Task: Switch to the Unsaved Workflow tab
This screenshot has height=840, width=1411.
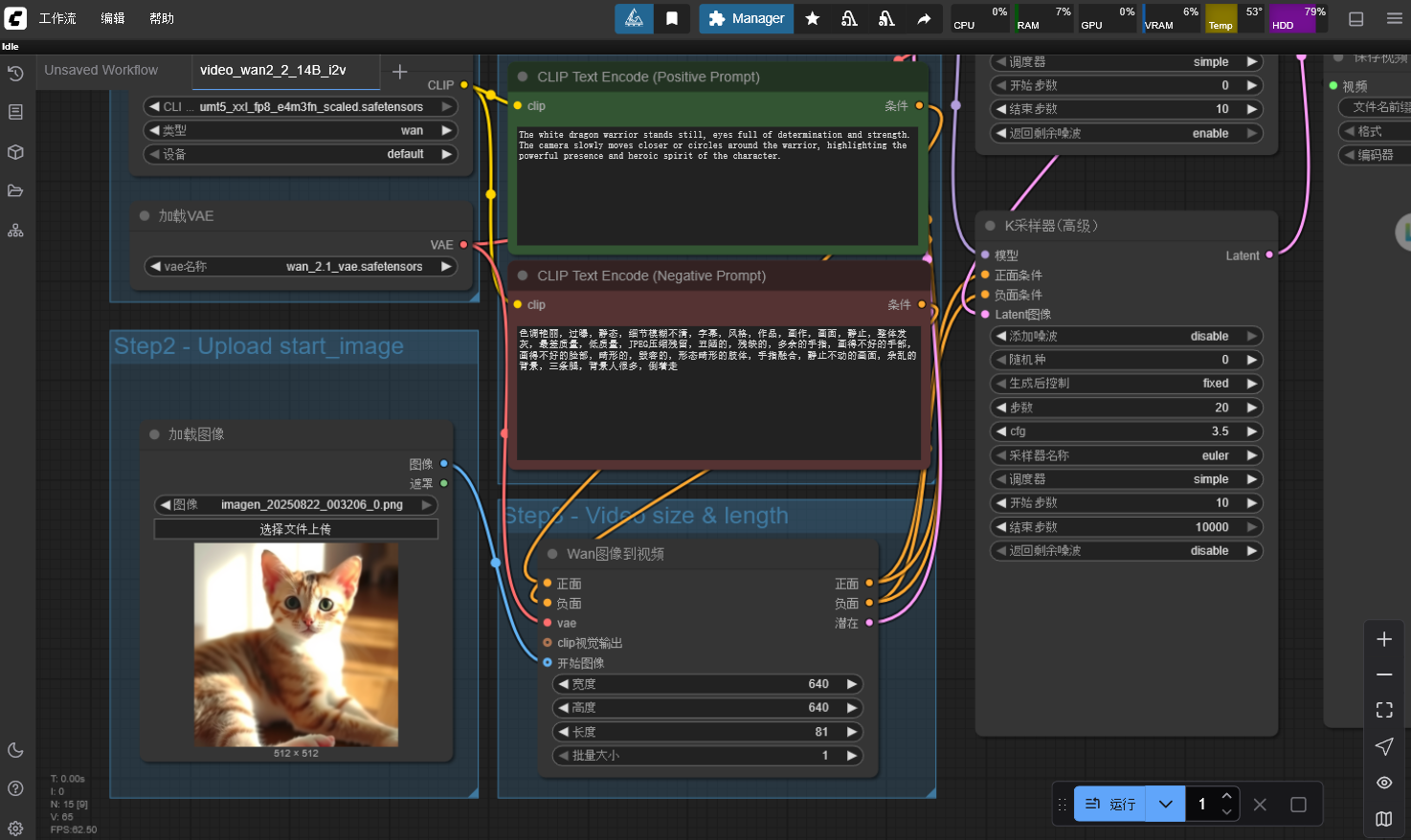Action: 101,70
